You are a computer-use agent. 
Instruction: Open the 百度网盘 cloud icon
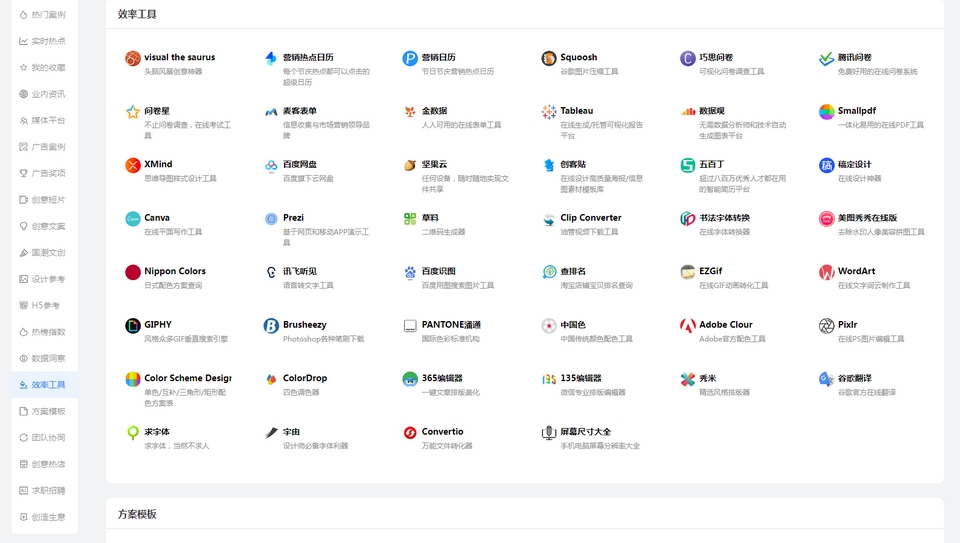[271, 165]
